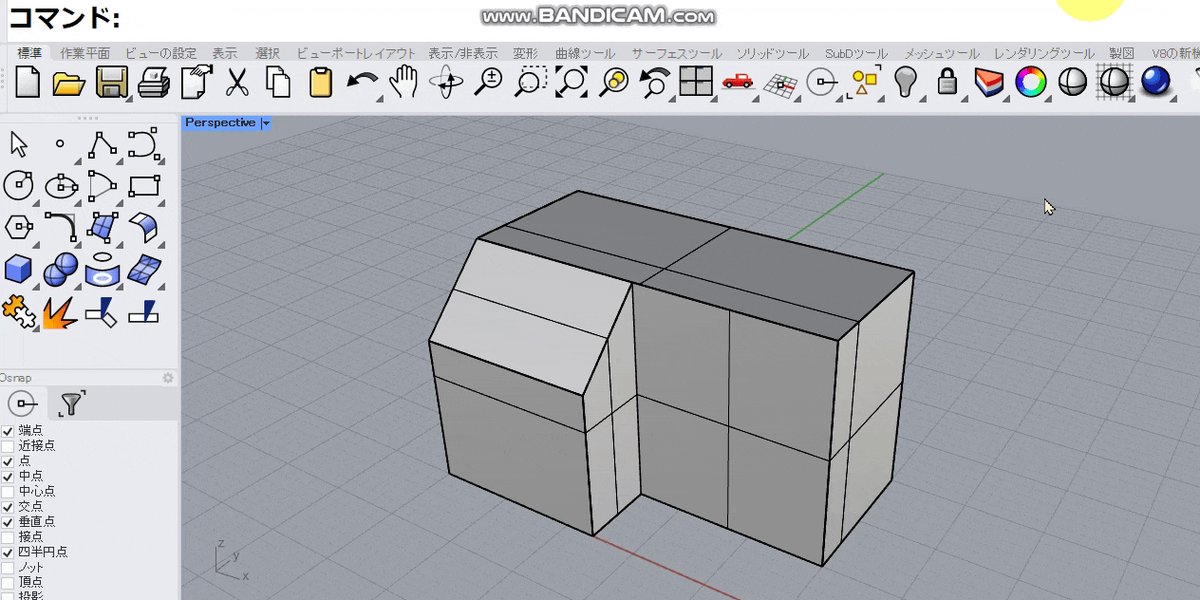This screenshot has height=600, width=1200.
Task: Click the padlock lock objects icon
Action: coord(947,82)
